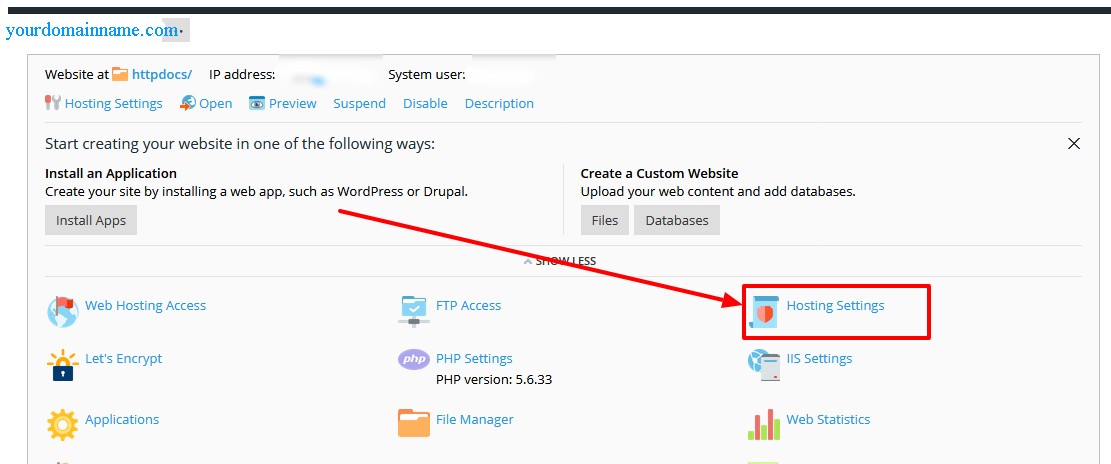Open the httpdocs/ folder link

pyautogui.click(x=162, y=74)
